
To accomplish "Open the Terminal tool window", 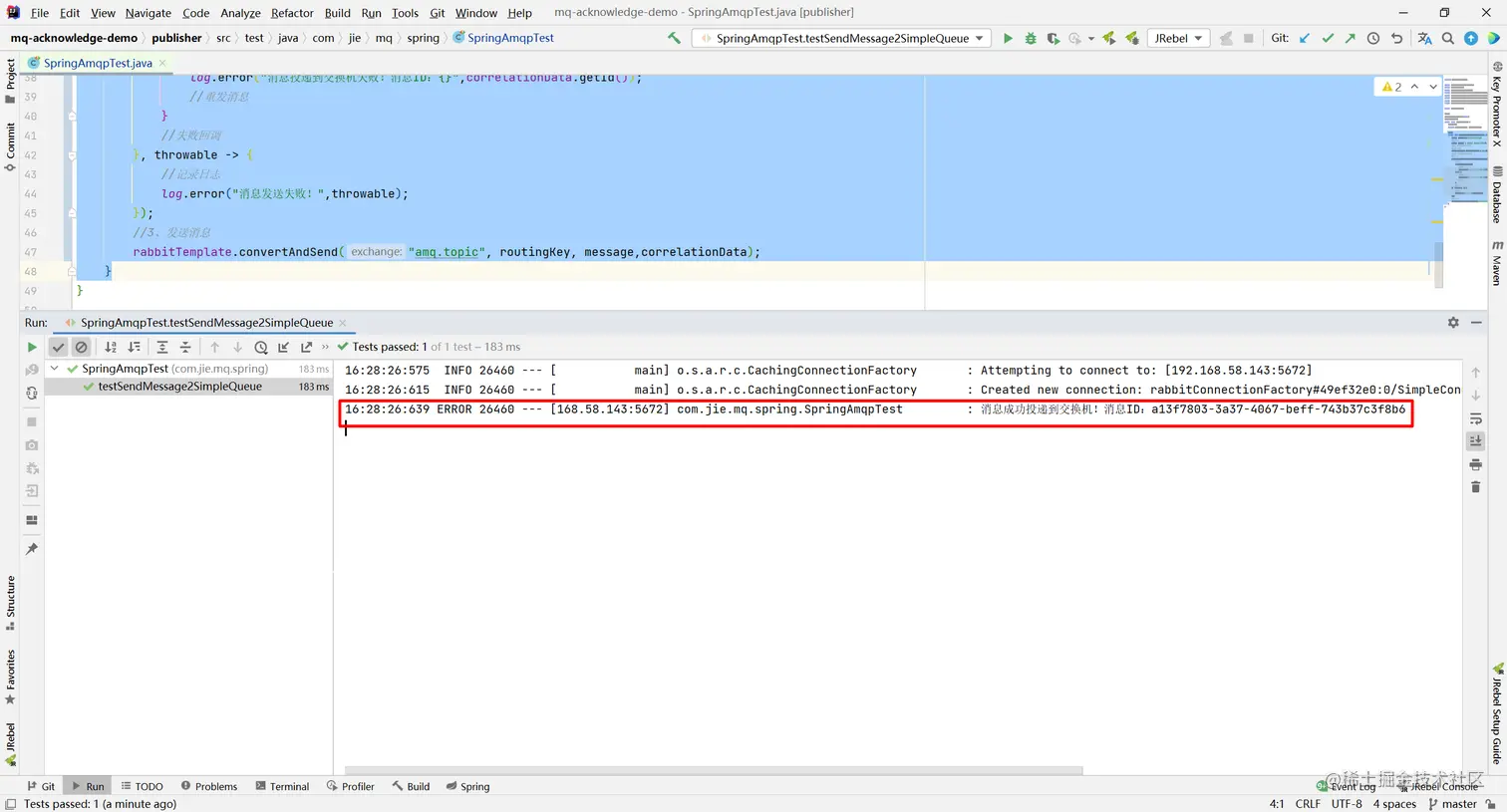I will [282, 786].
